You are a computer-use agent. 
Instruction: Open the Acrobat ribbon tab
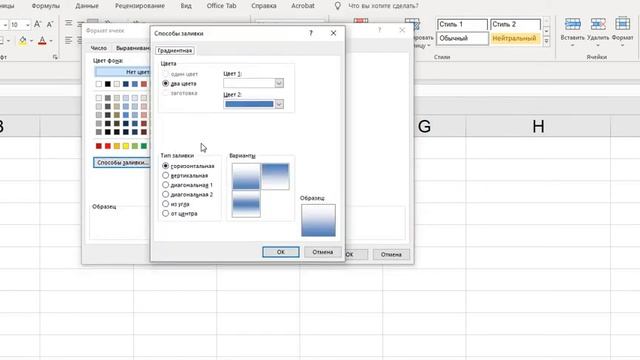(x=303, y=6)
